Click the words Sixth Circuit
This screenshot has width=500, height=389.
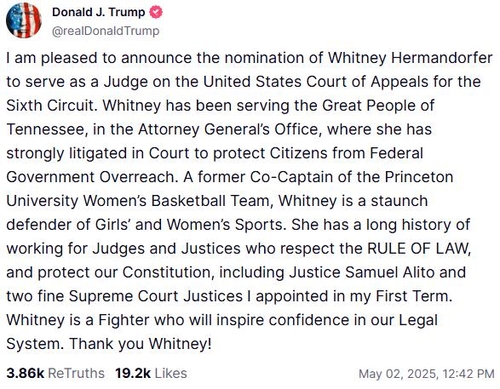[50, 106]
